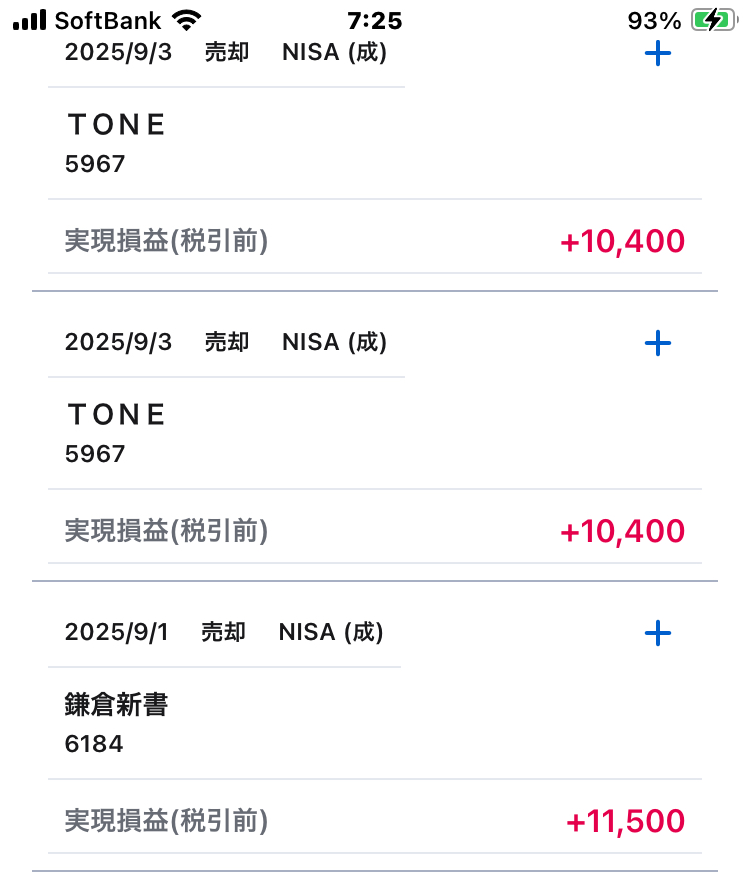Tap the charging battery icon
Screen dimensions: 750x895
713,21
